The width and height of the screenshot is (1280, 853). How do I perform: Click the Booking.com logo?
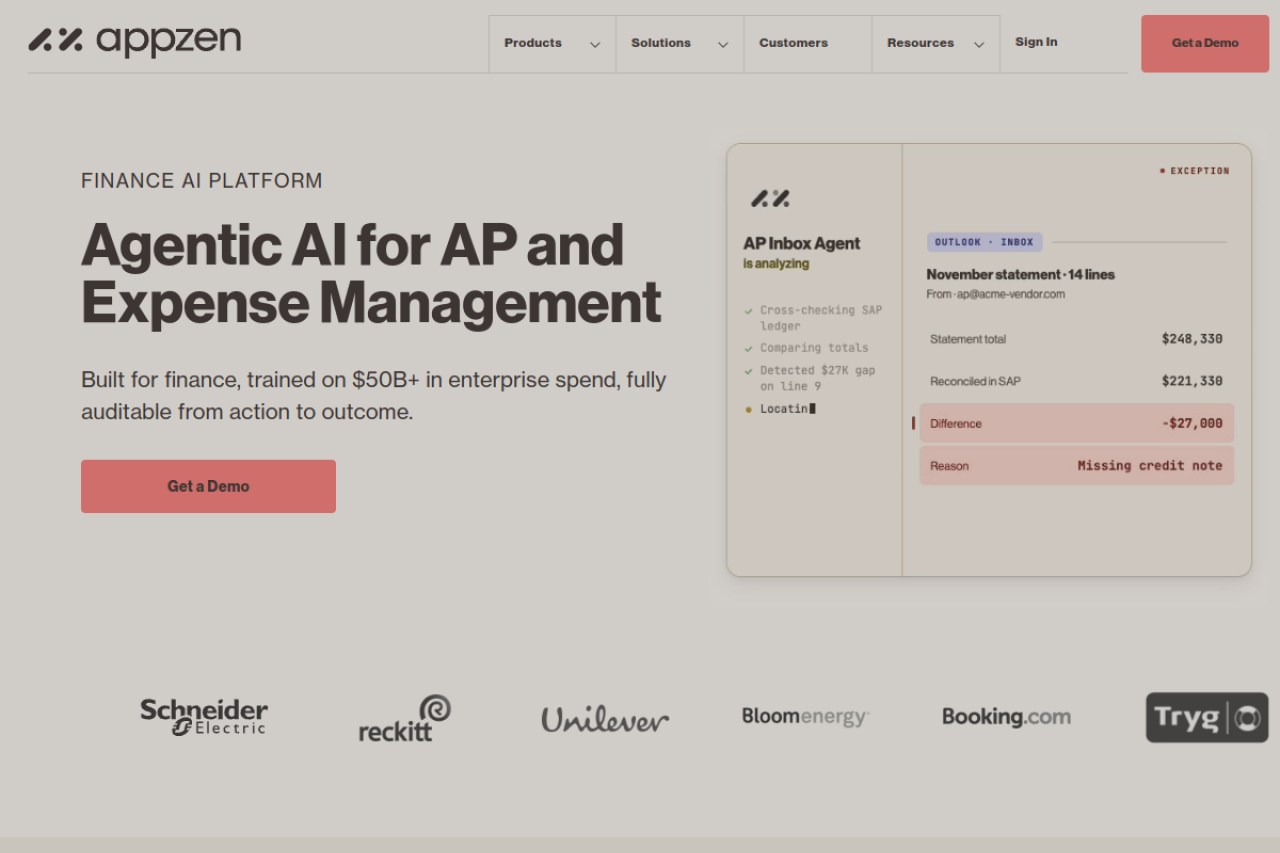coord(1006,717)
